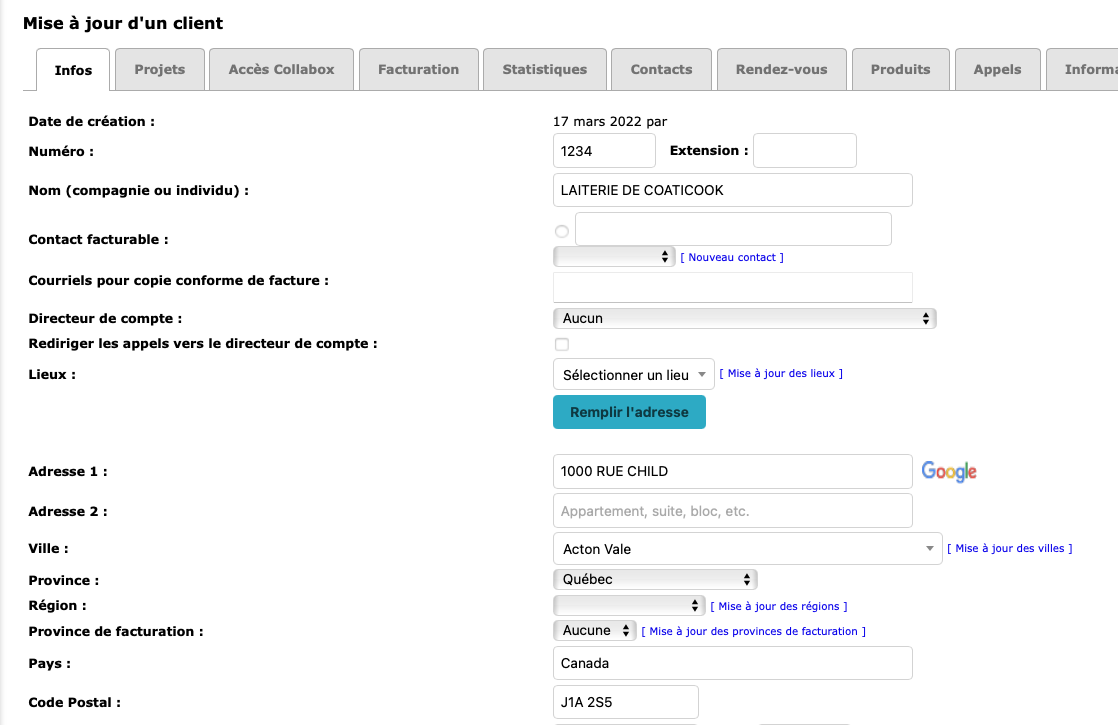
Task: Go to the Accès Collabox tab
Action: pos(281,70)
